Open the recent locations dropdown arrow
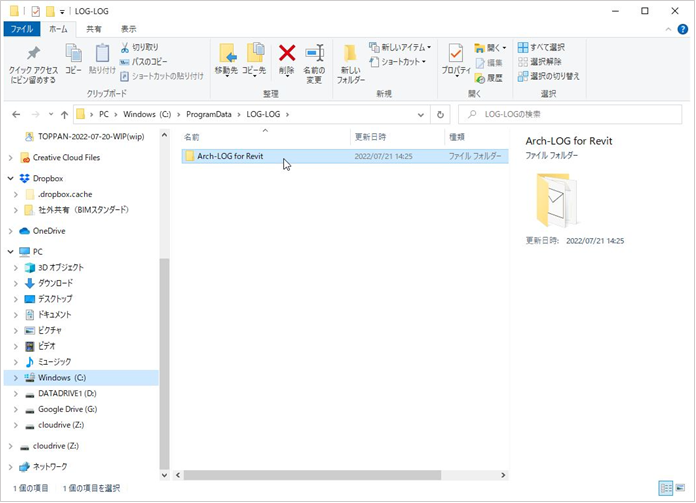The height and width of the screenshot is (503, 696). [51, 115]
